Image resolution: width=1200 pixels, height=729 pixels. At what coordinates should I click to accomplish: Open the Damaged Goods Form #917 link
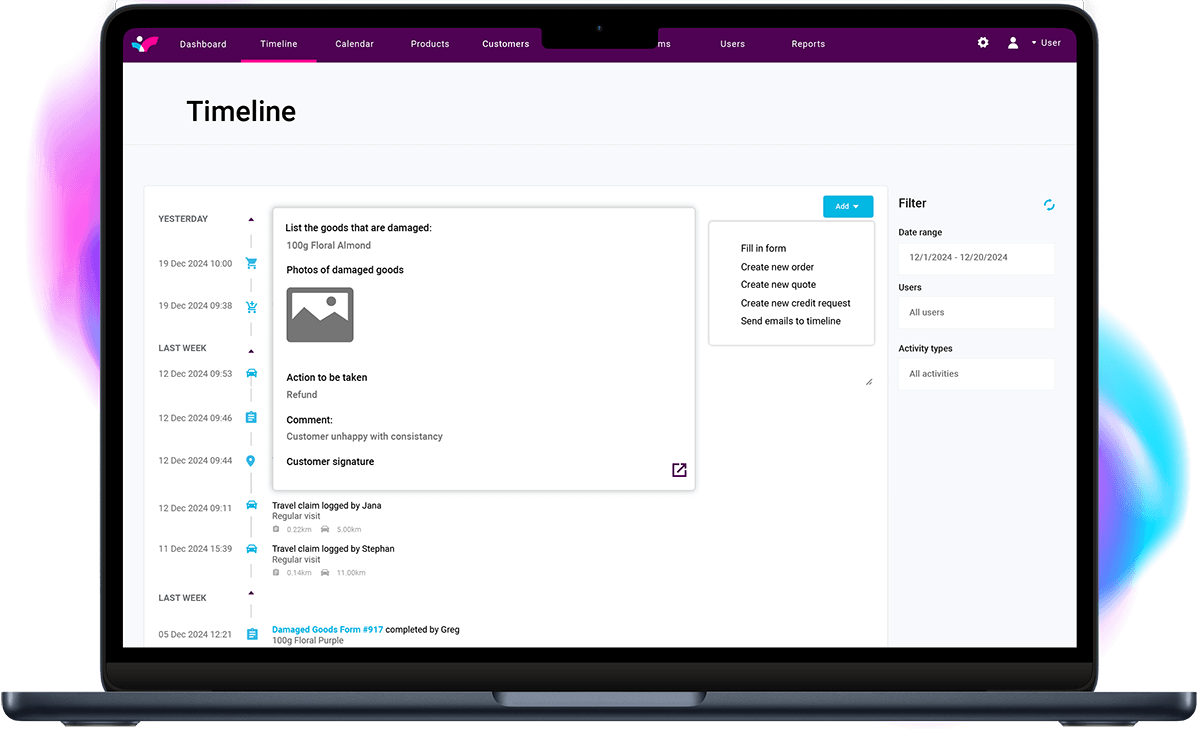click(x=327, y=629)
